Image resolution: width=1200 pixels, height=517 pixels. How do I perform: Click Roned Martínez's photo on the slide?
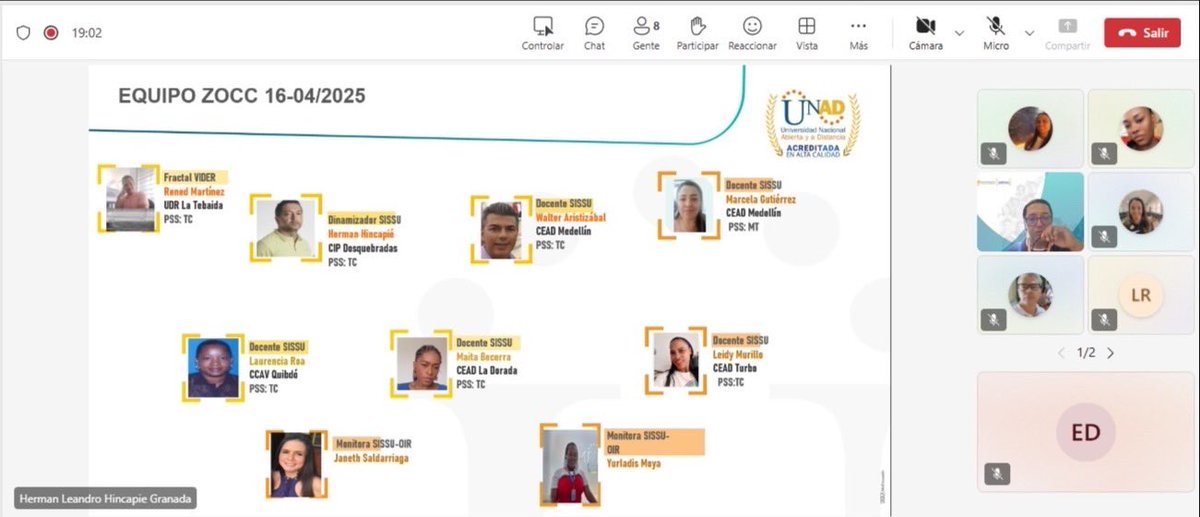(130, 198)
